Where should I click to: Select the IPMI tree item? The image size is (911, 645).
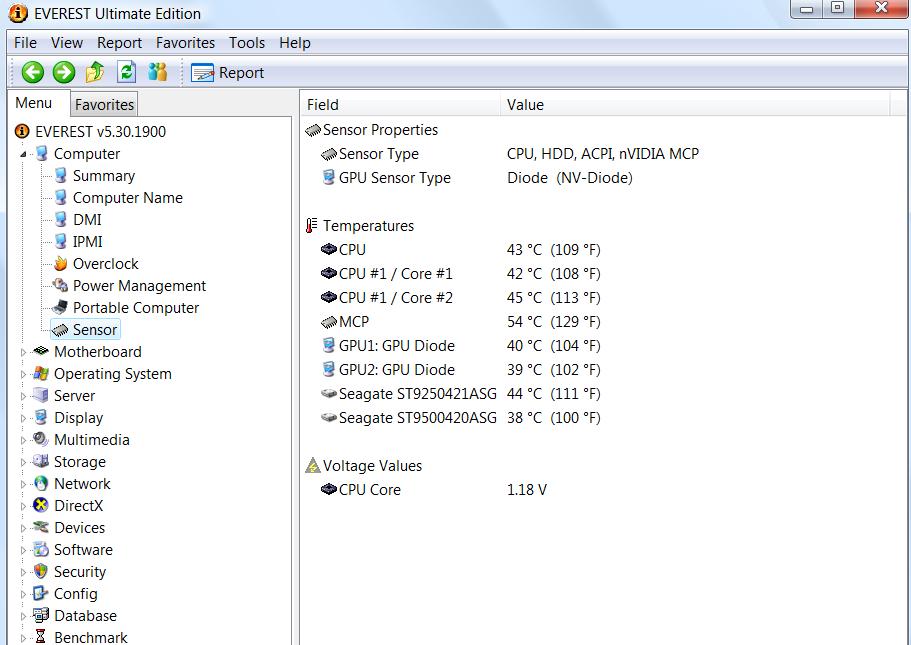(88, 242)
